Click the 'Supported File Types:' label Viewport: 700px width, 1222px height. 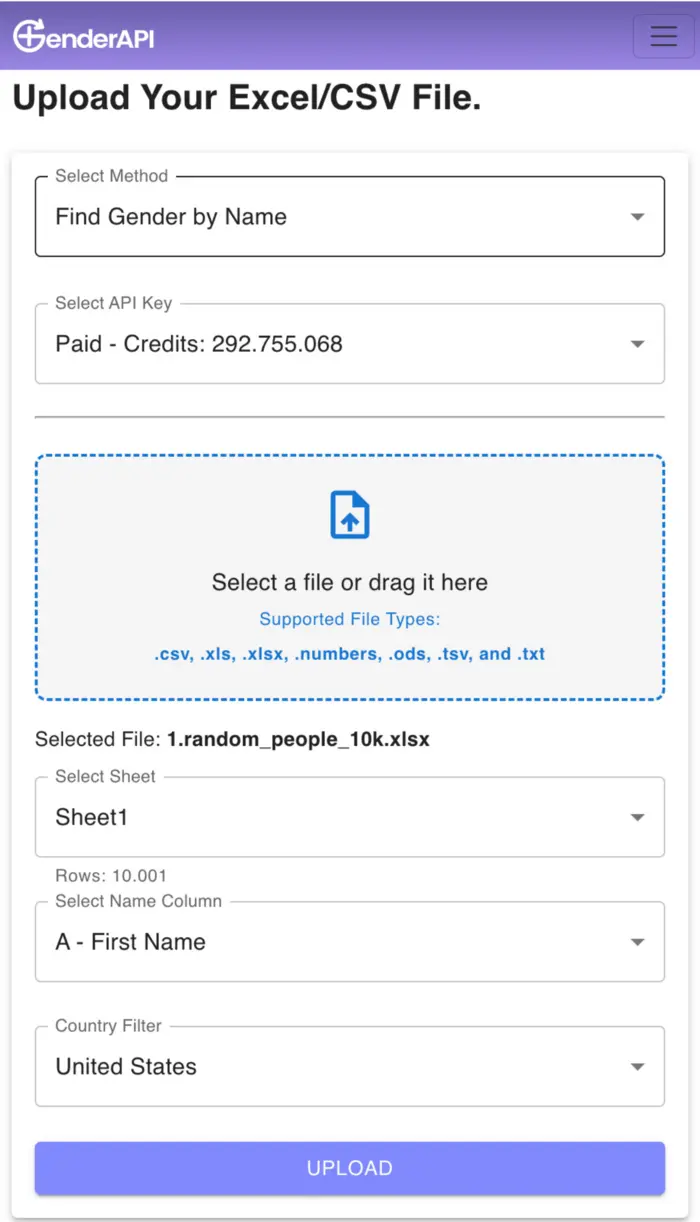350,619
